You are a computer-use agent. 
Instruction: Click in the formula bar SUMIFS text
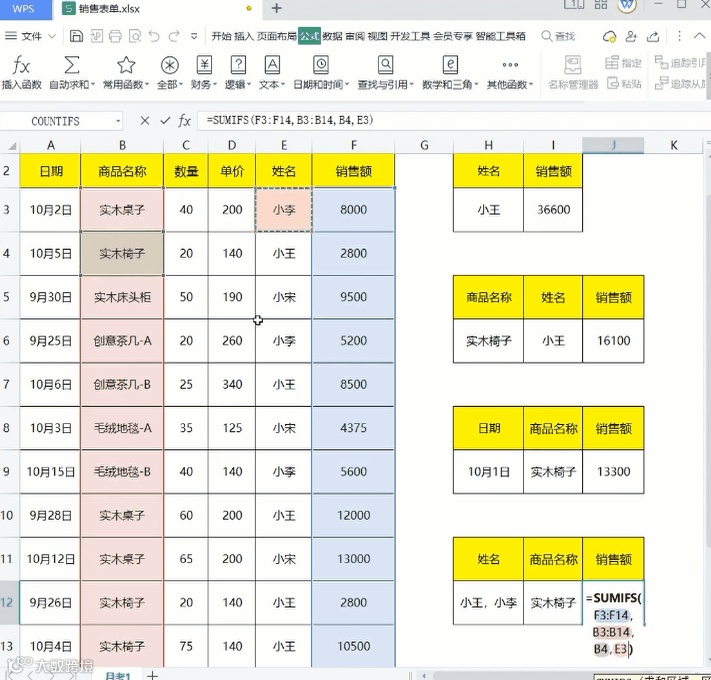click(290, 120)
